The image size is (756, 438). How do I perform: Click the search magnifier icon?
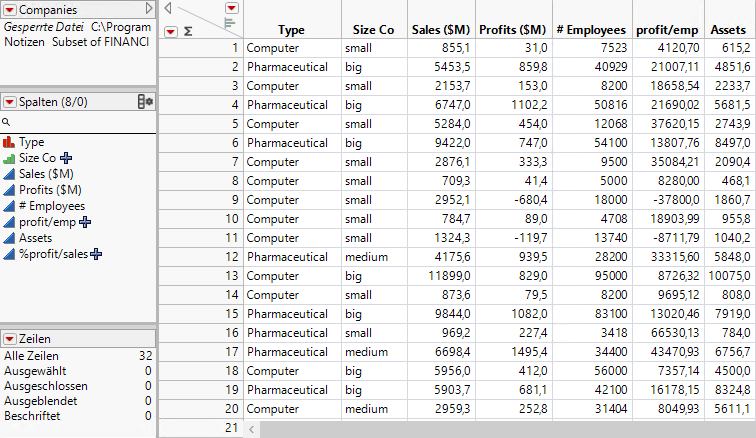[x=6, y=123]
